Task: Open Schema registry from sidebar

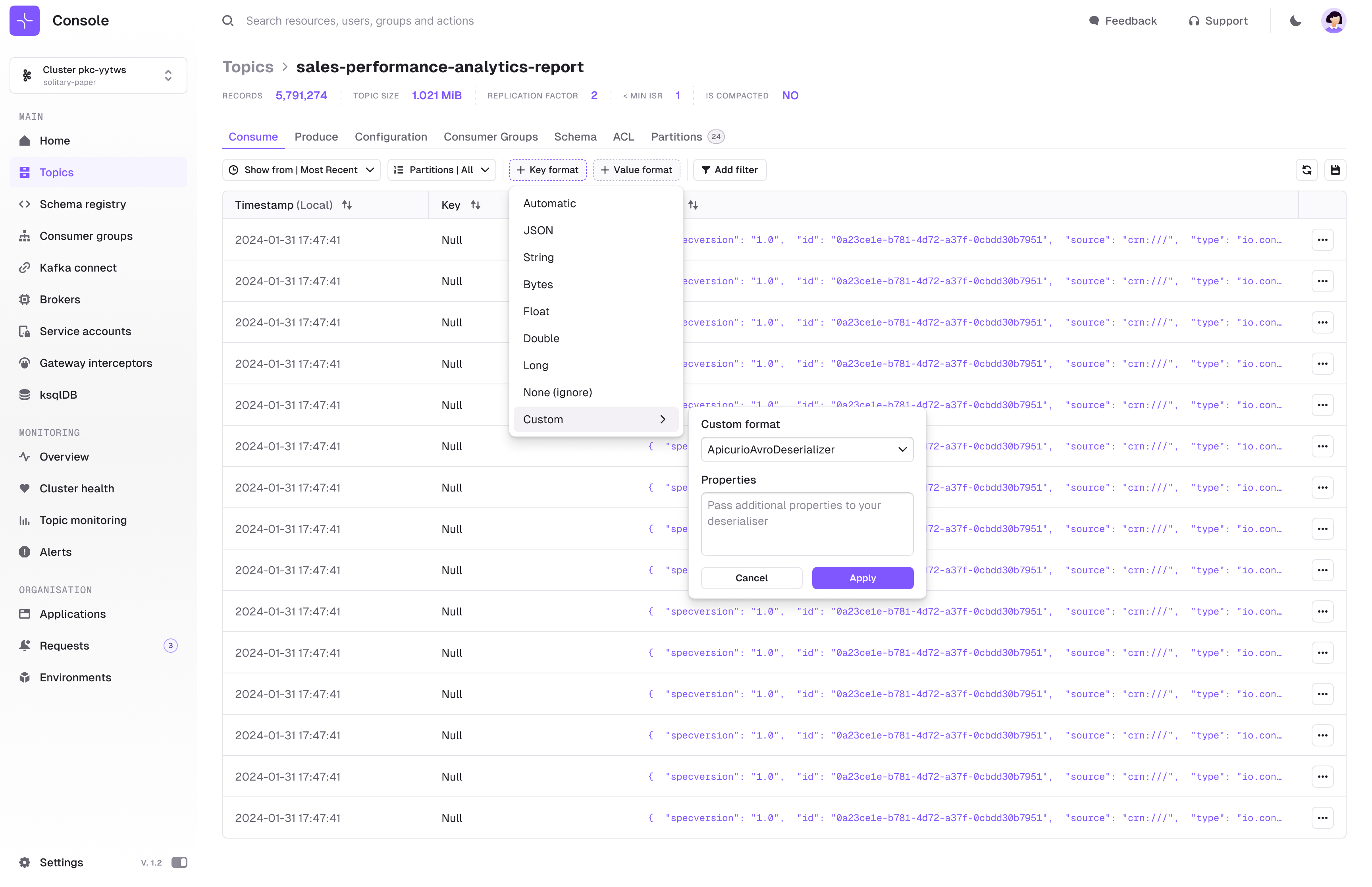Action: [x=82, y=204]
